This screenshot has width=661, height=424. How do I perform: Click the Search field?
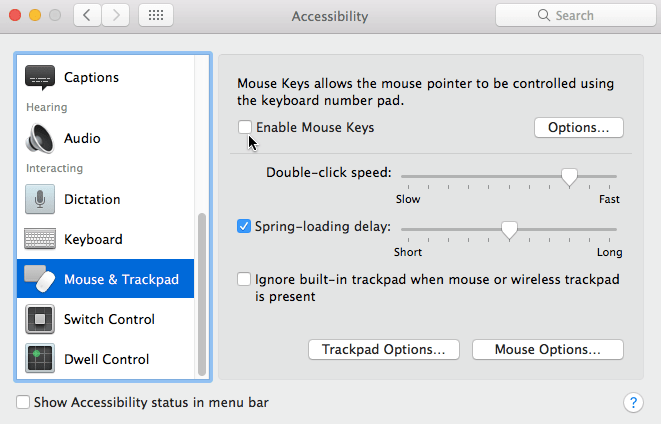[576, 16]
